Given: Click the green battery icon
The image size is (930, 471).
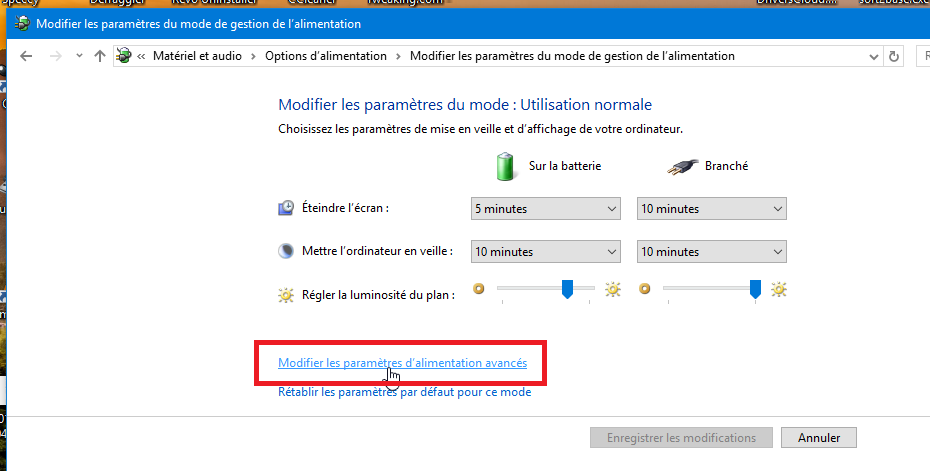Looking at the screenshot, I should [x=508, y=165].
